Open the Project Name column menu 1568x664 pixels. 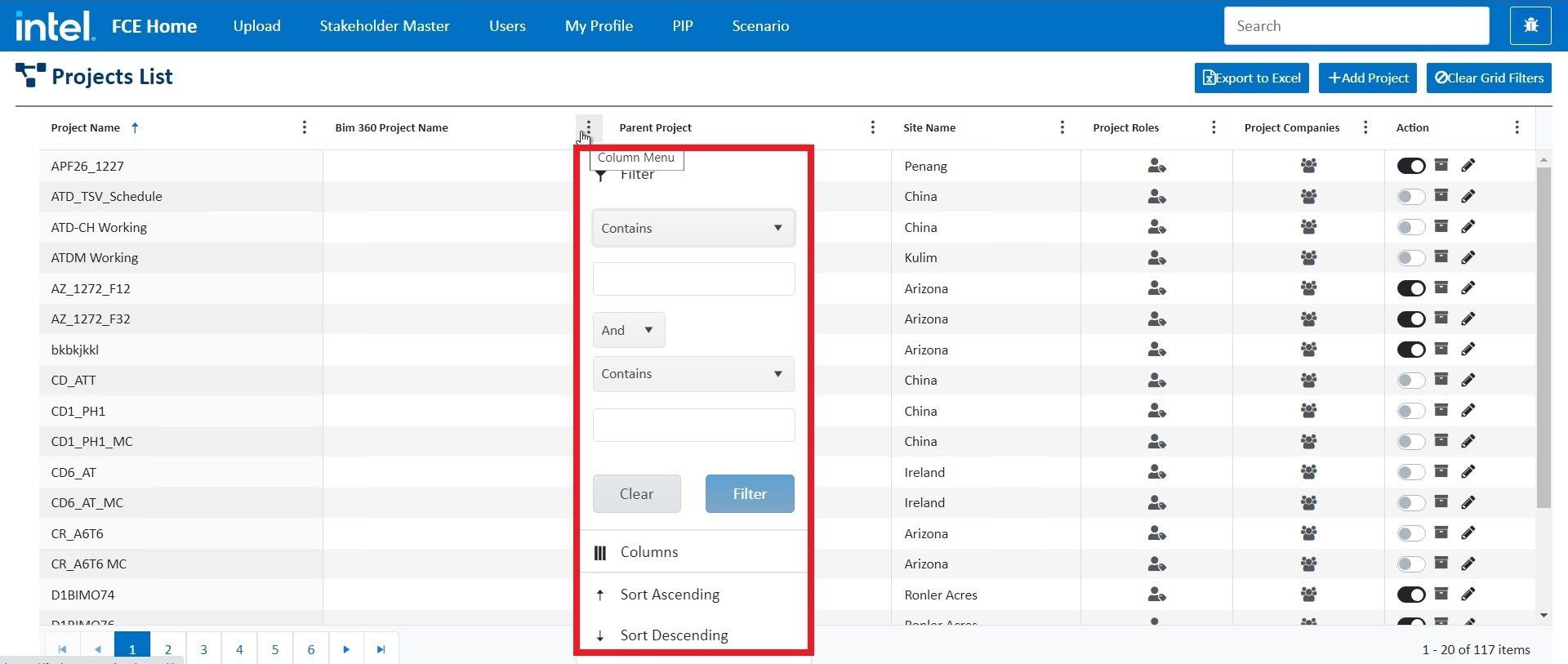[304, 127]
